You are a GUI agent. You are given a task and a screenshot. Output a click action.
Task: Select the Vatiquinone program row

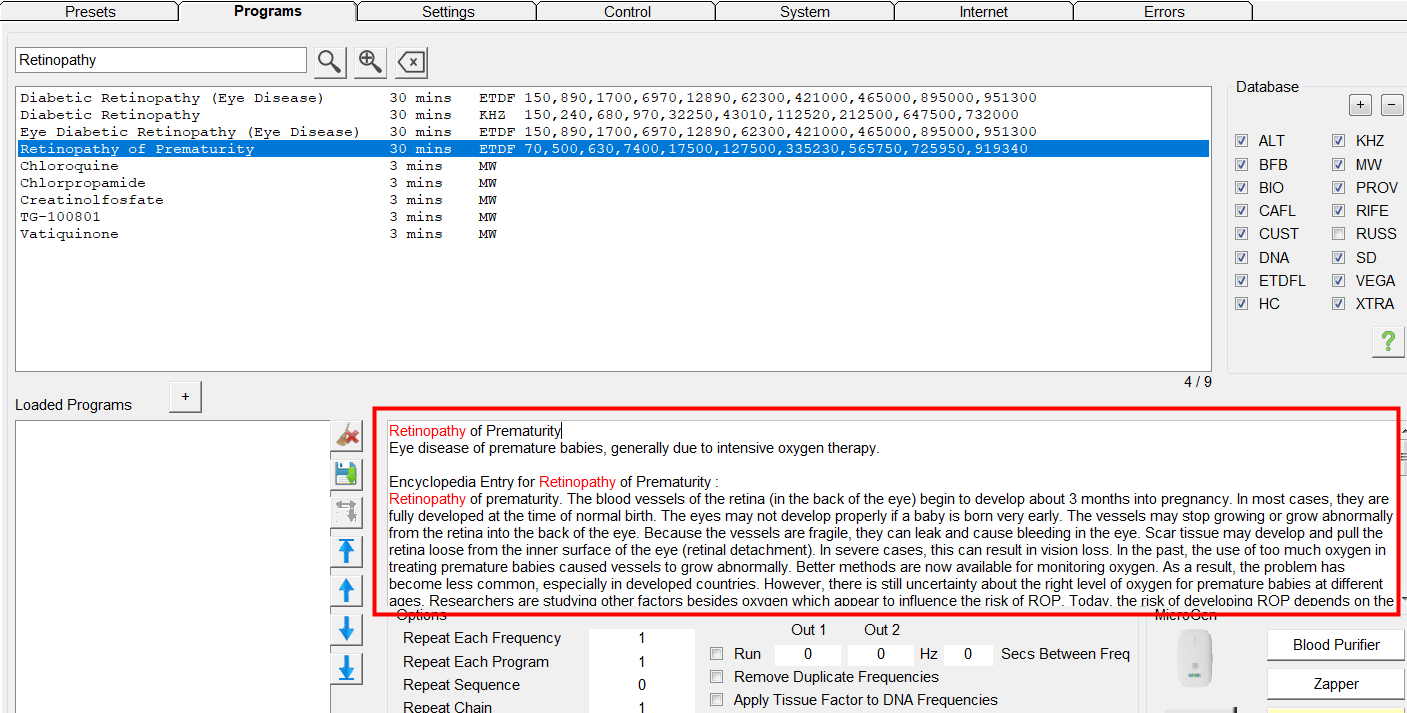(612, 234)
